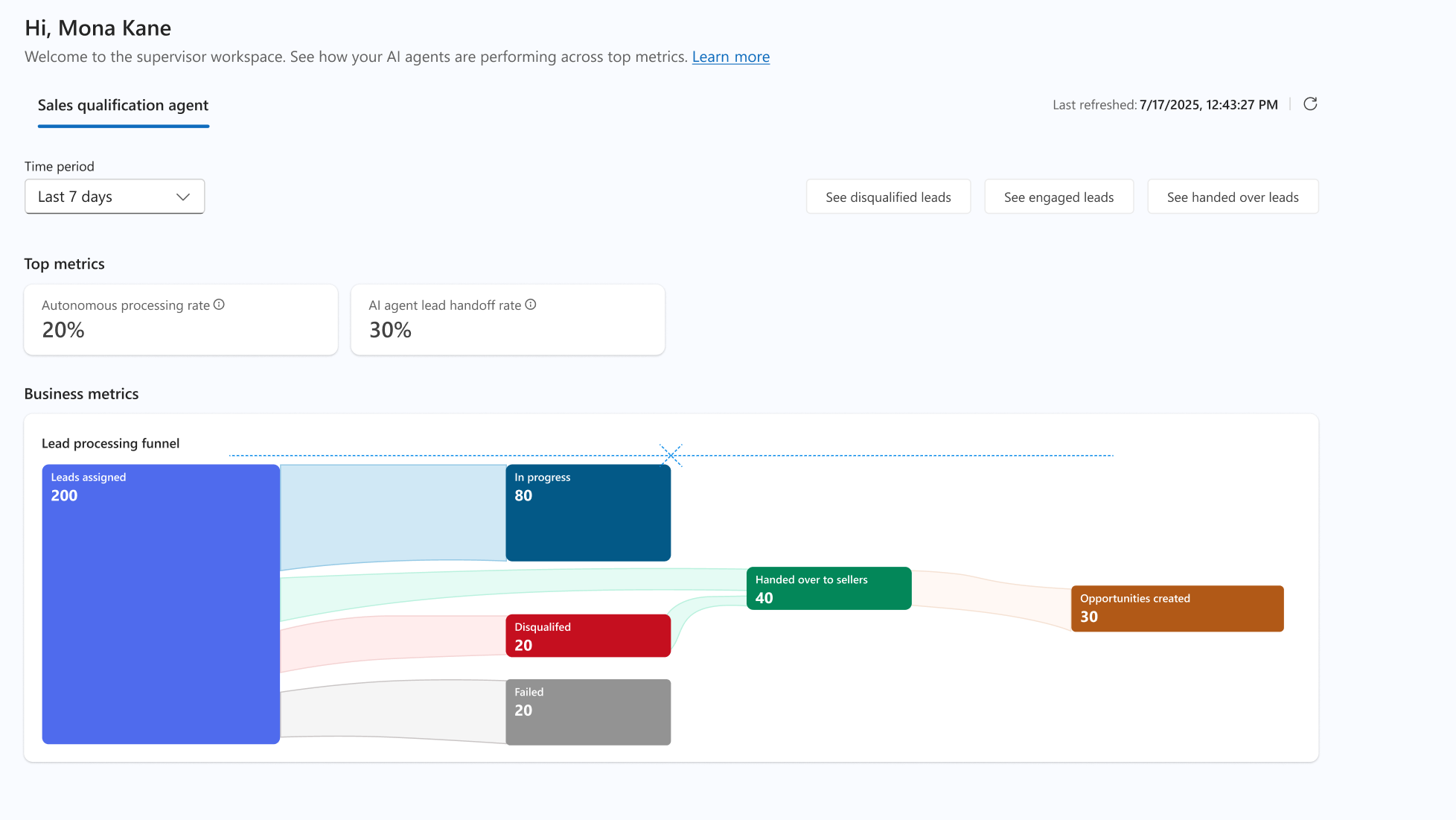
Task: Click See engaged leads button
Action: point(1059,197)
